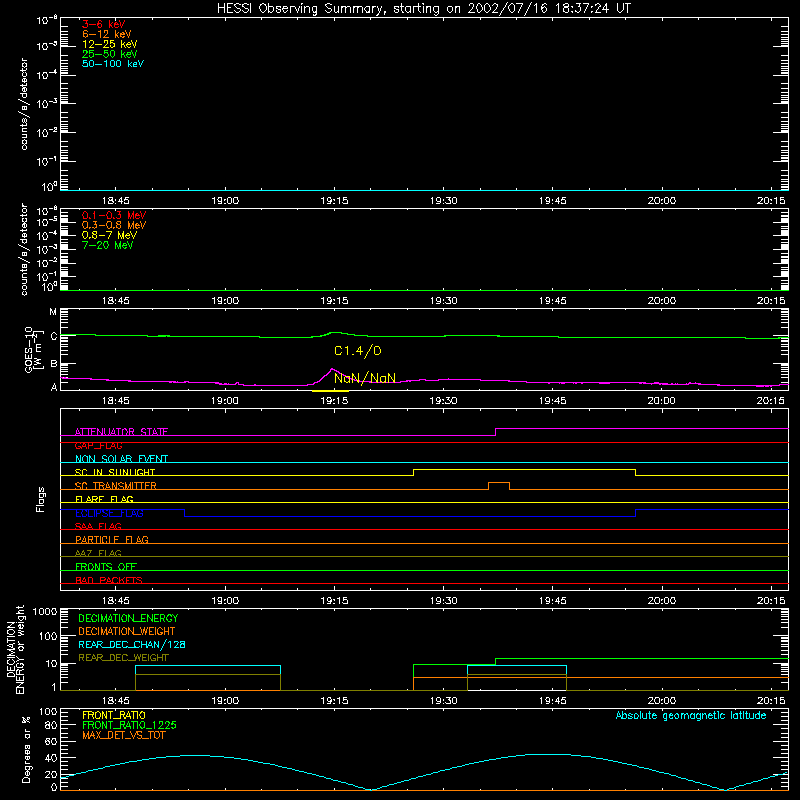Click the Absolute geomagnetic latitude label
Image resolution: width=800 pixels, height=800 pixels.
[x=691, y=715]
